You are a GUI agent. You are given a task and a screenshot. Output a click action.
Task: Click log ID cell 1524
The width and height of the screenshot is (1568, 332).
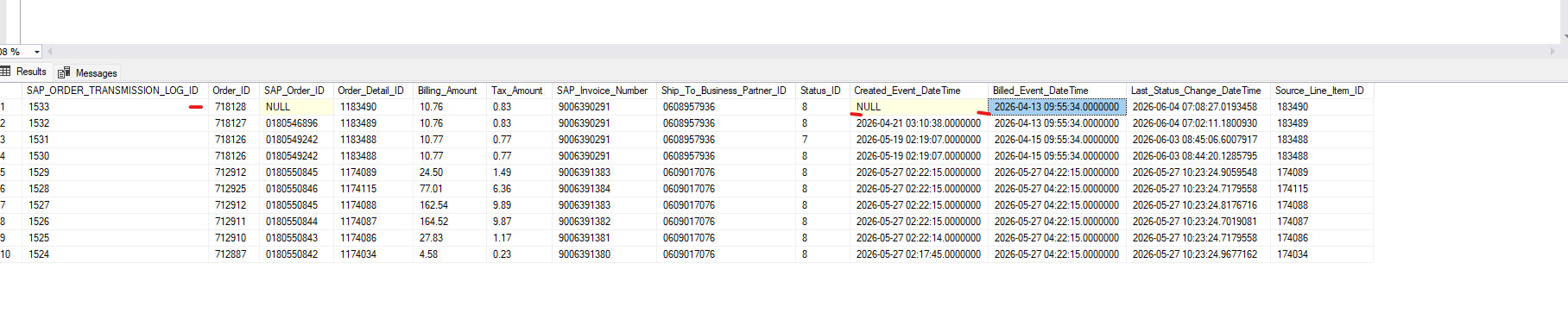click(114, 254)
